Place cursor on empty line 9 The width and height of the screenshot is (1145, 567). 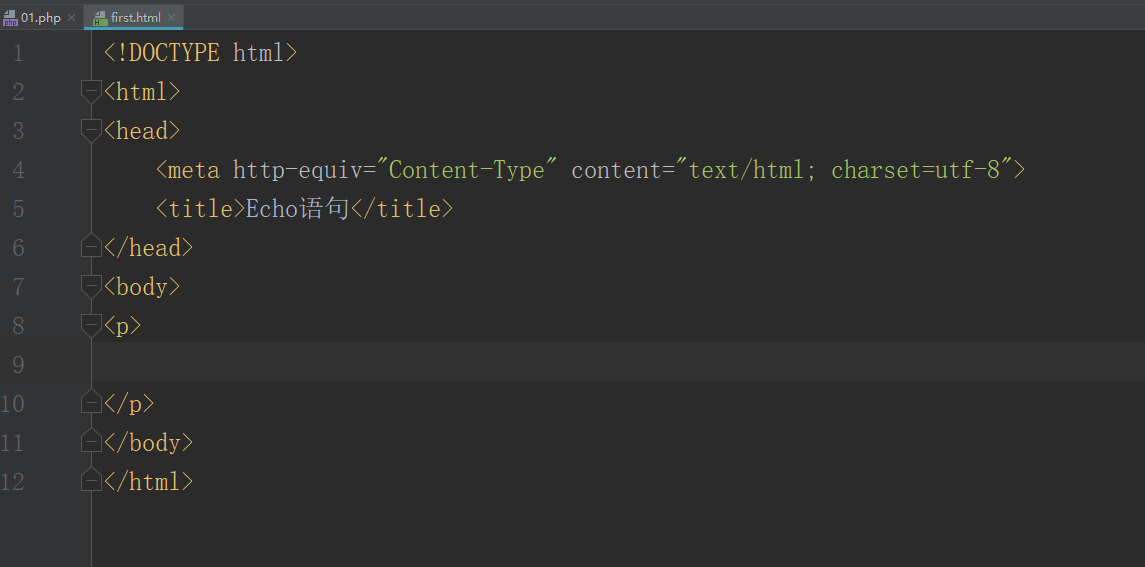pos(618,362)
